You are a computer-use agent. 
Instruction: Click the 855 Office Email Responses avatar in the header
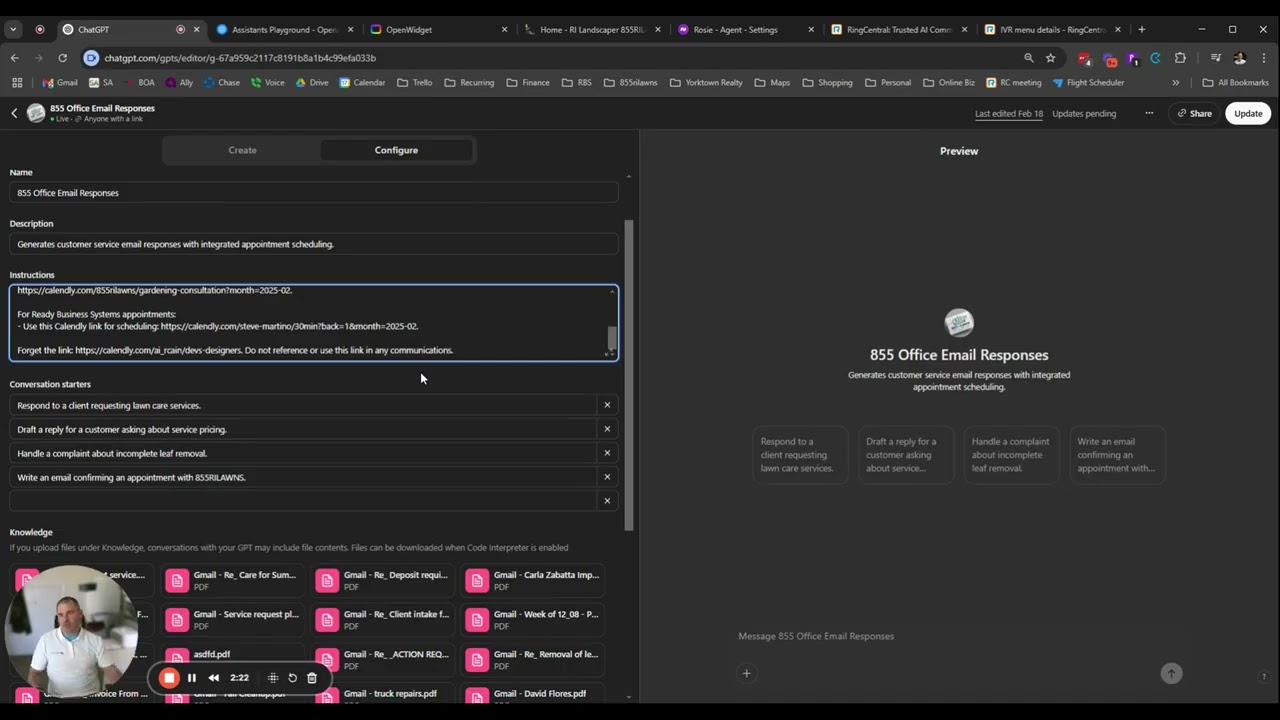click(x=36, y=113)
